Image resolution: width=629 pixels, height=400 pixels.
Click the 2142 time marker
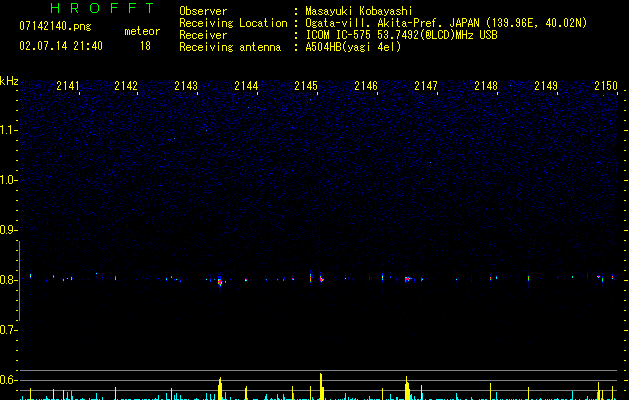pos(126,86)
